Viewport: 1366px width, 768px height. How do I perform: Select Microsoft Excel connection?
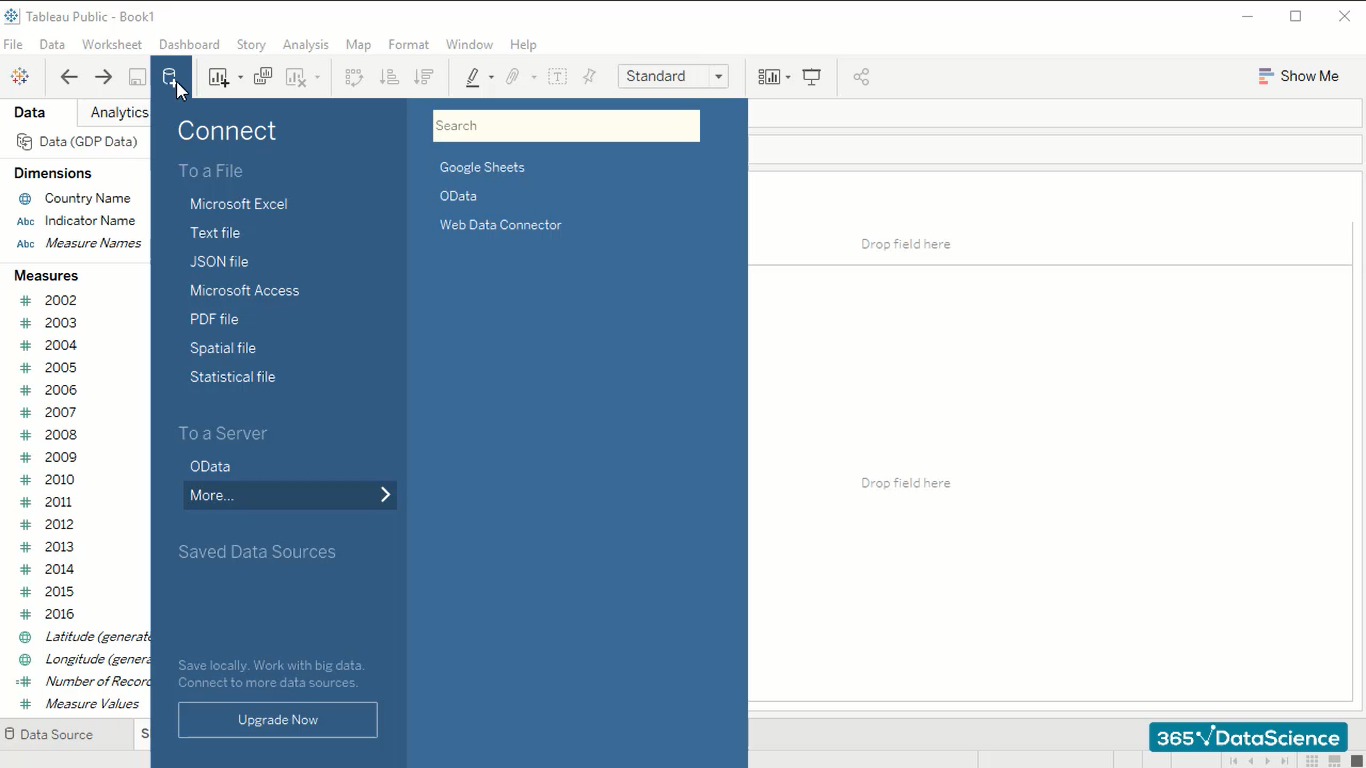click(x=239, y=204)
